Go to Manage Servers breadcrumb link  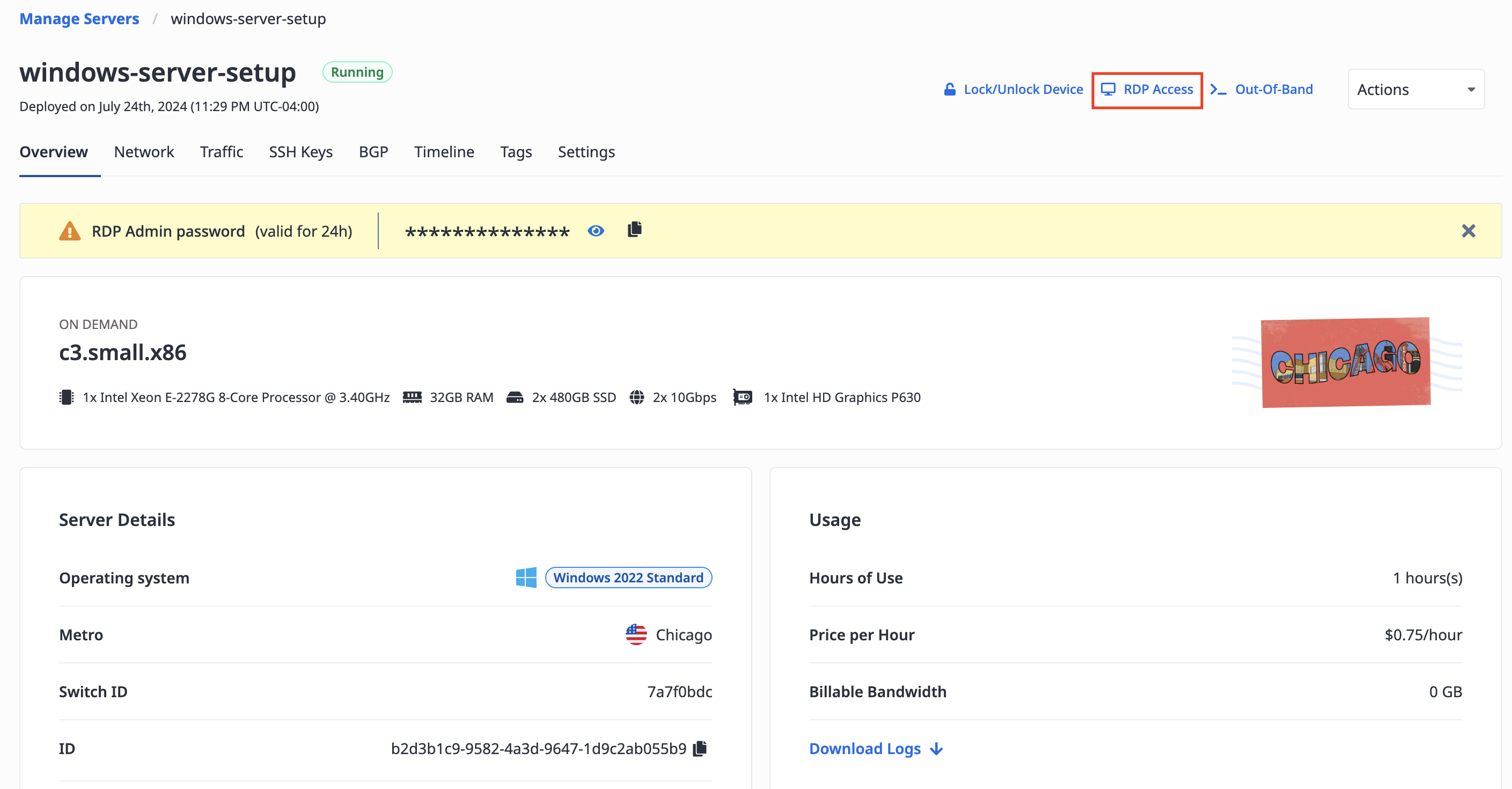[79, 19]
